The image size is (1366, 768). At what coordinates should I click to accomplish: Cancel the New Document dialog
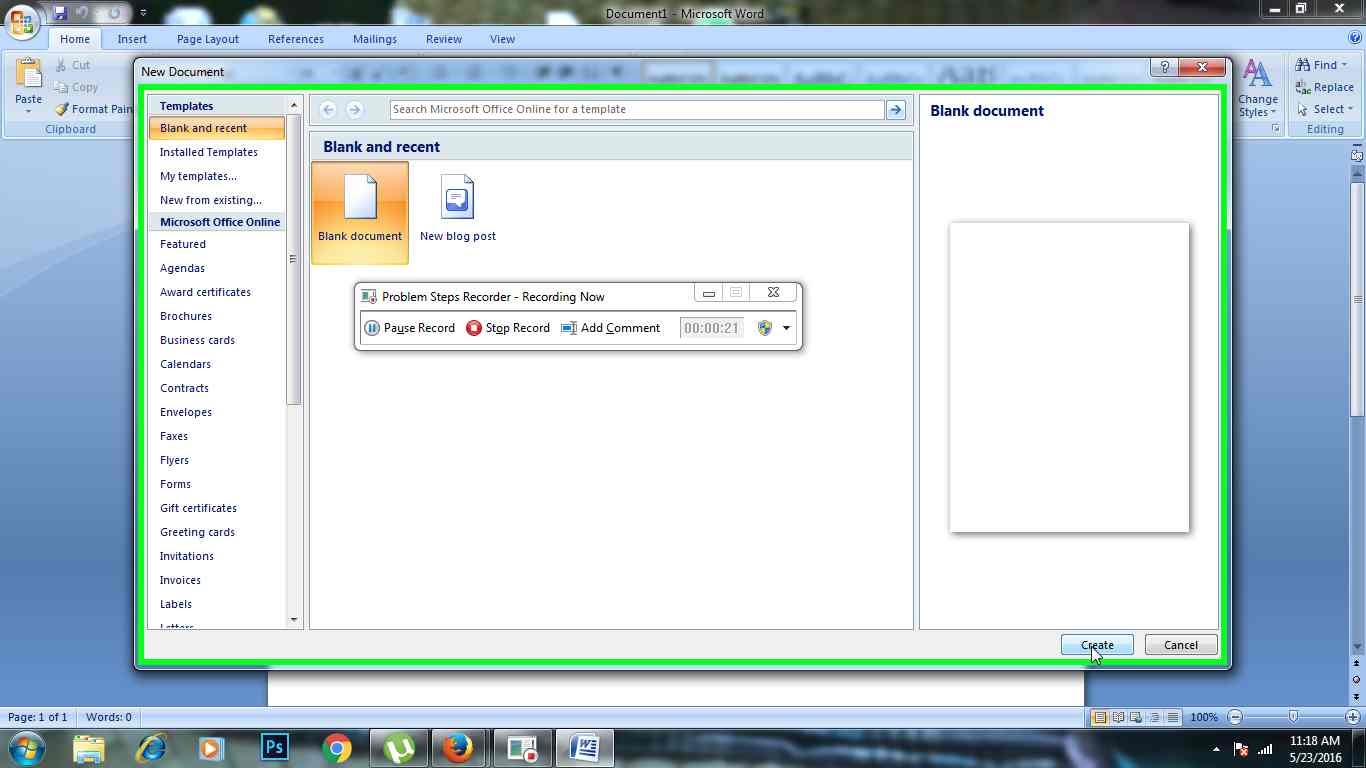1180,645
